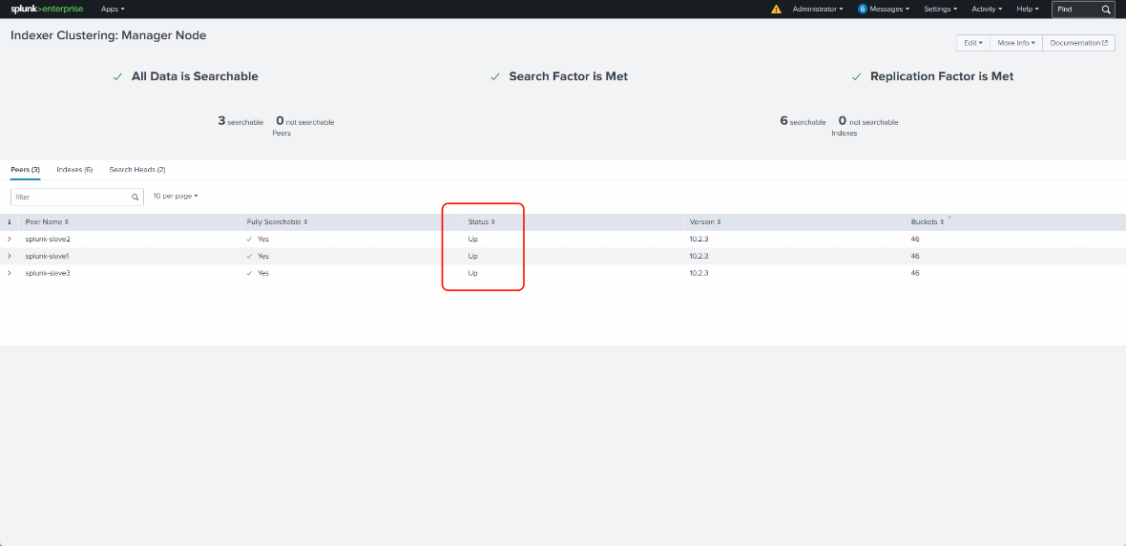
Task: Click the version 10.2.3 of splunk-slave2
Action: click(x=699, y=239)
